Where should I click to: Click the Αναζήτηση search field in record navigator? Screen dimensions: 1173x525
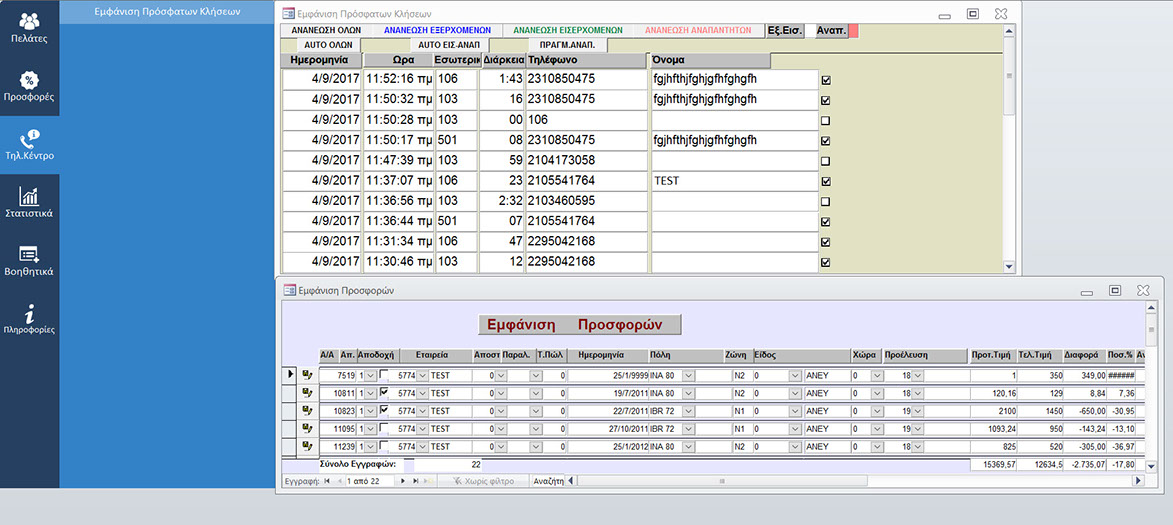pyautogui.click(x=549, y=481)
